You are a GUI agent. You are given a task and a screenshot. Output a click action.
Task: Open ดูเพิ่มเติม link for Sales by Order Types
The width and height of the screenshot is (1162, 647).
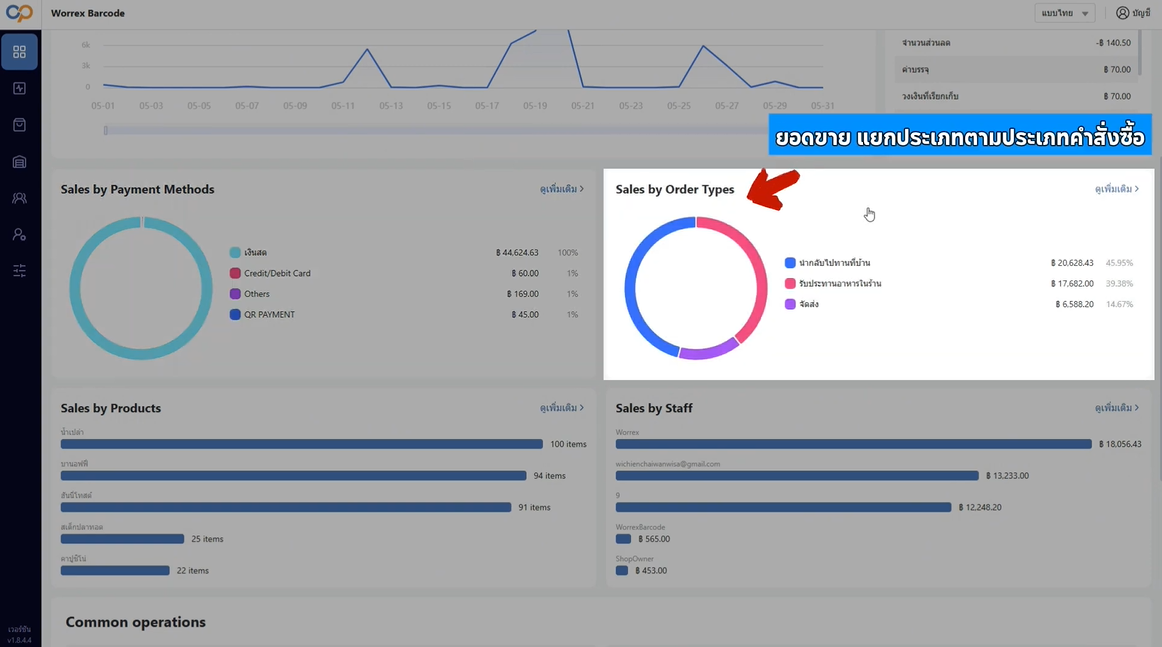coord(1117,189)
